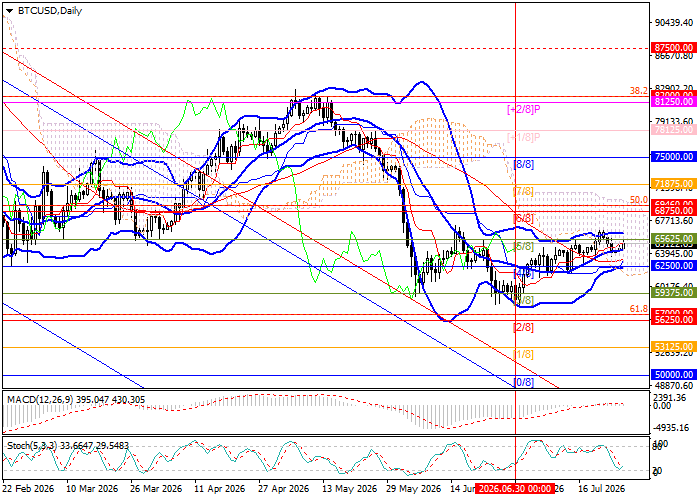Select the magenta 81250.00 price tag
The height and width of the screenshot is (500, 700).
click(674, 102)
